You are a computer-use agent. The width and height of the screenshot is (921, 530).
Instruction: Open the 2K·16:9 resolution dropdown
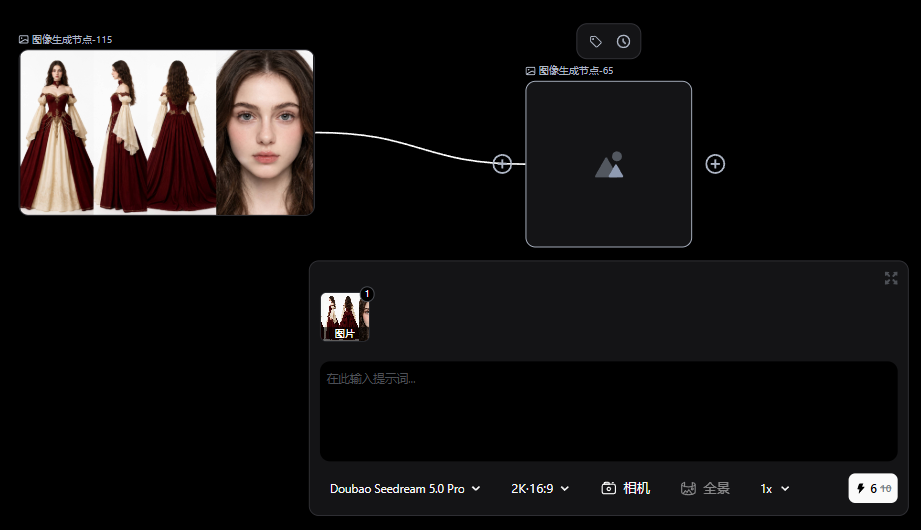click(540, 488)
